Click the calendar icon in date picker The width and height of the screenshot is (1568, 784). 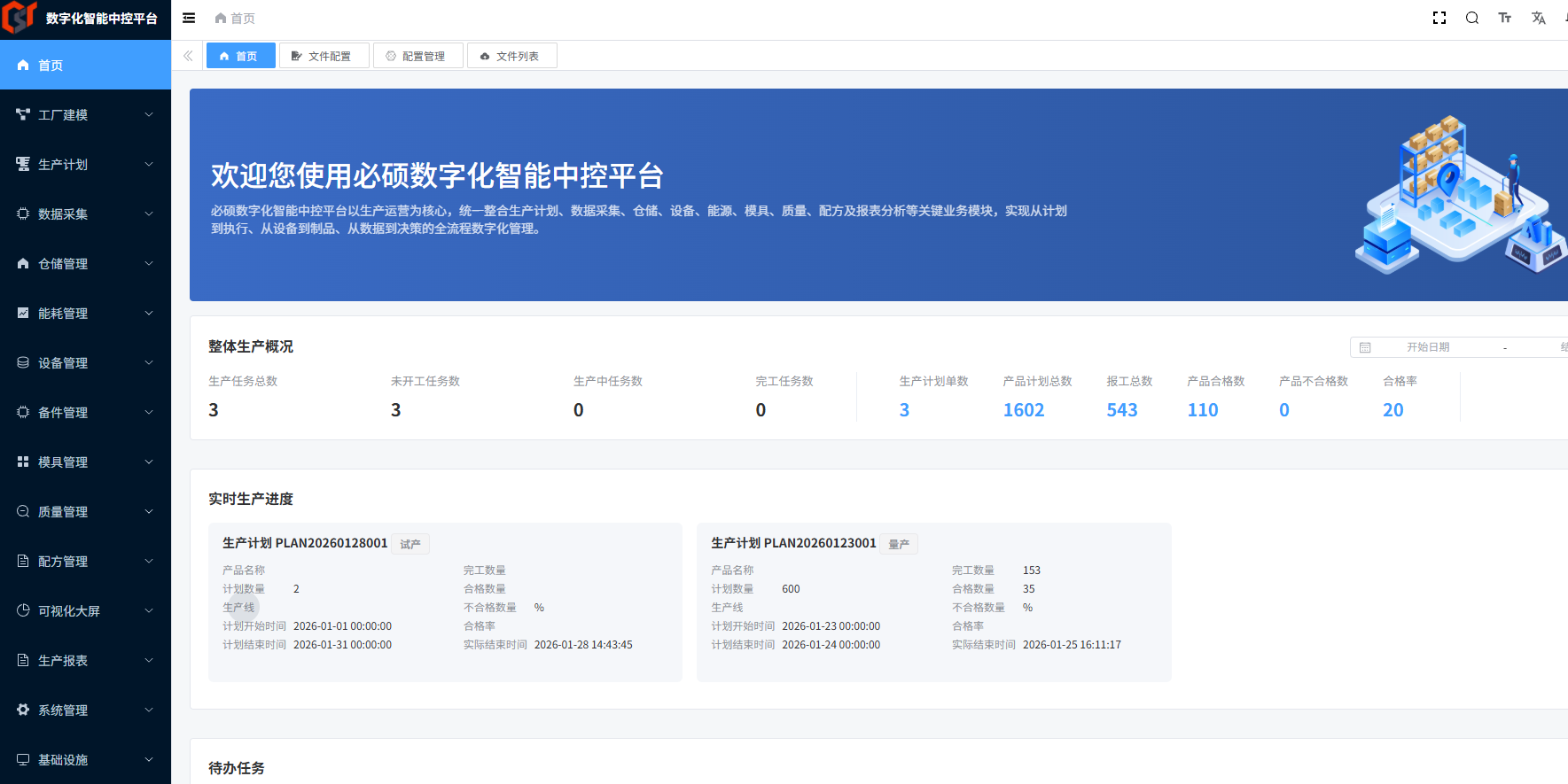1365,347
